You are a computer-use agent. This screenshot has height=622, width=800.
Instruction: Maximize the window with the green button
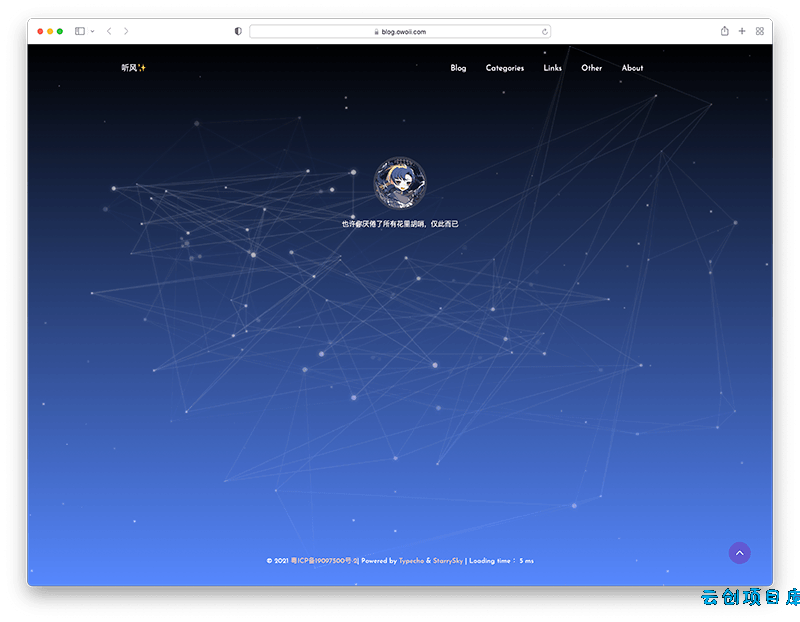(x=60, y=31)
